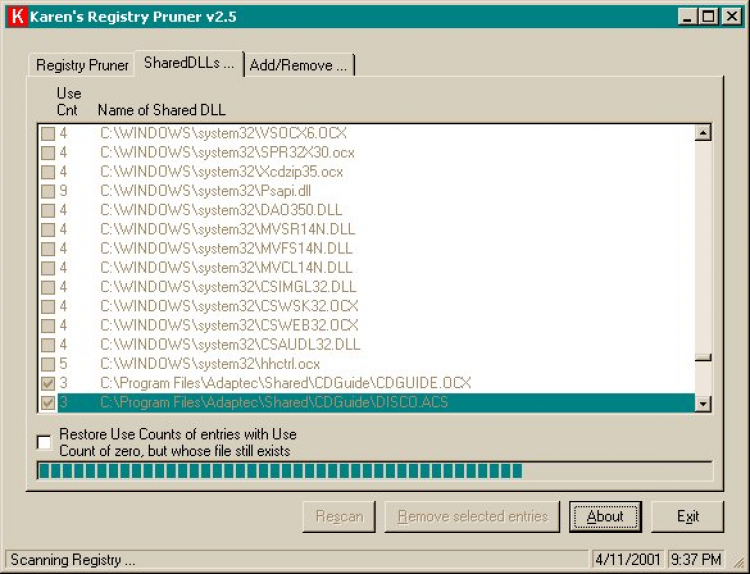Click the list scrollbar thumb

point(703,357)
